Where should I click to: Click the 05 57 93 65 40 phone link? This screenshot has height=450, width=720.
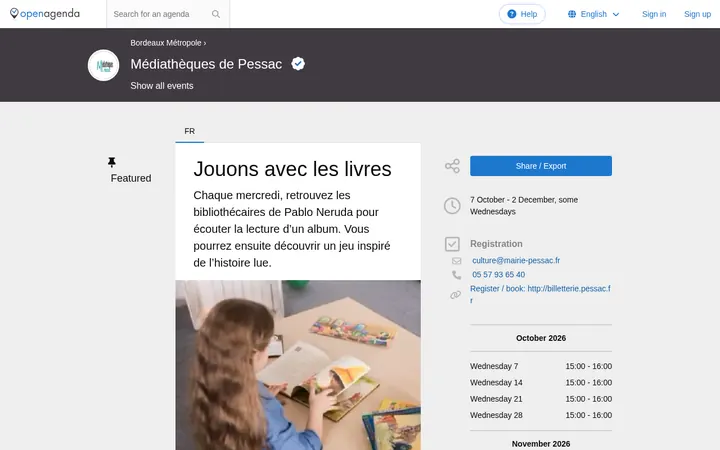[498, 275]
